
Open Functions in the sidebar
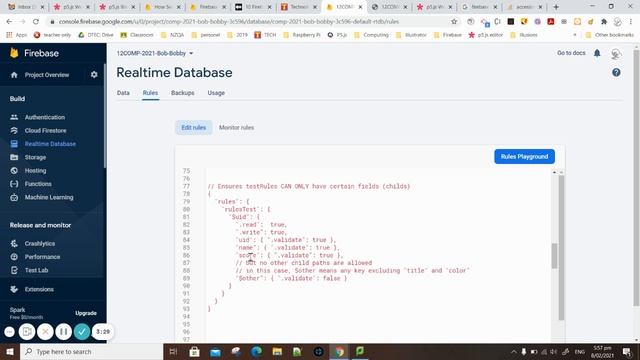38,184
